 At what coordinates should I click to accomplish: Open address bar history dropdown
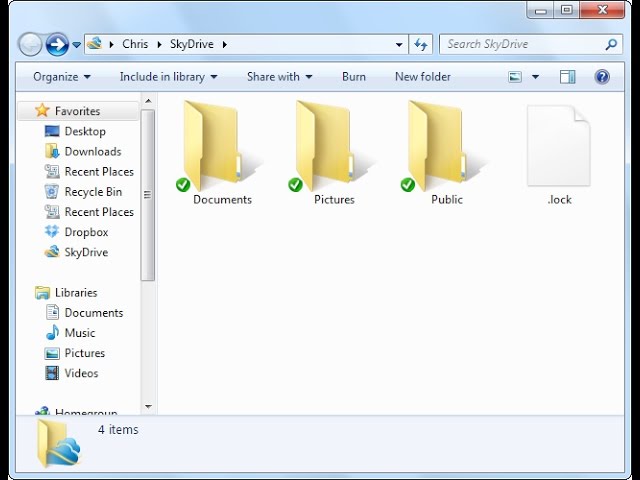coord(399,44)
